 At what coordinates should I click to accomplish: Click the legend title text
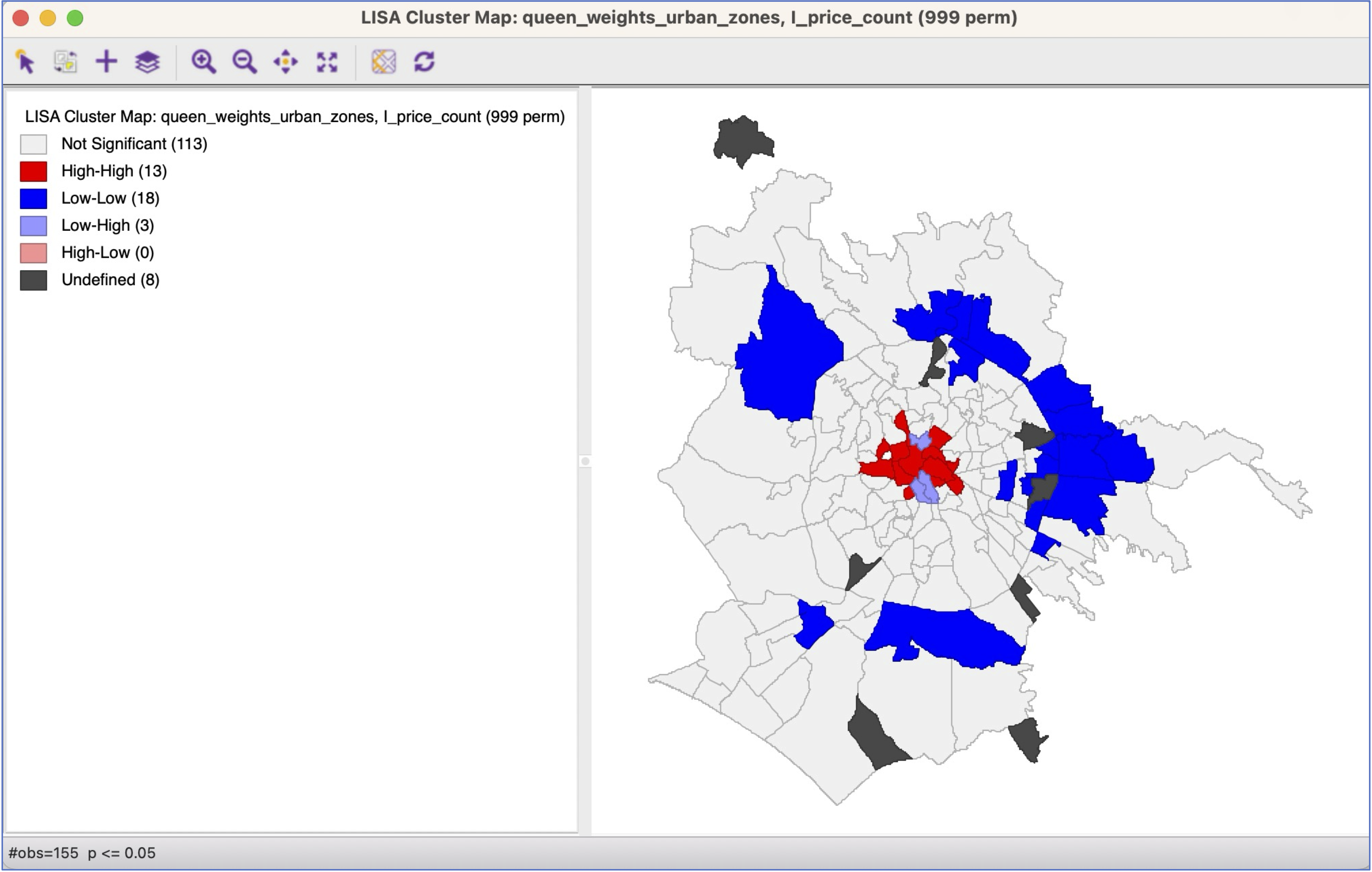(x=295, y=117)
